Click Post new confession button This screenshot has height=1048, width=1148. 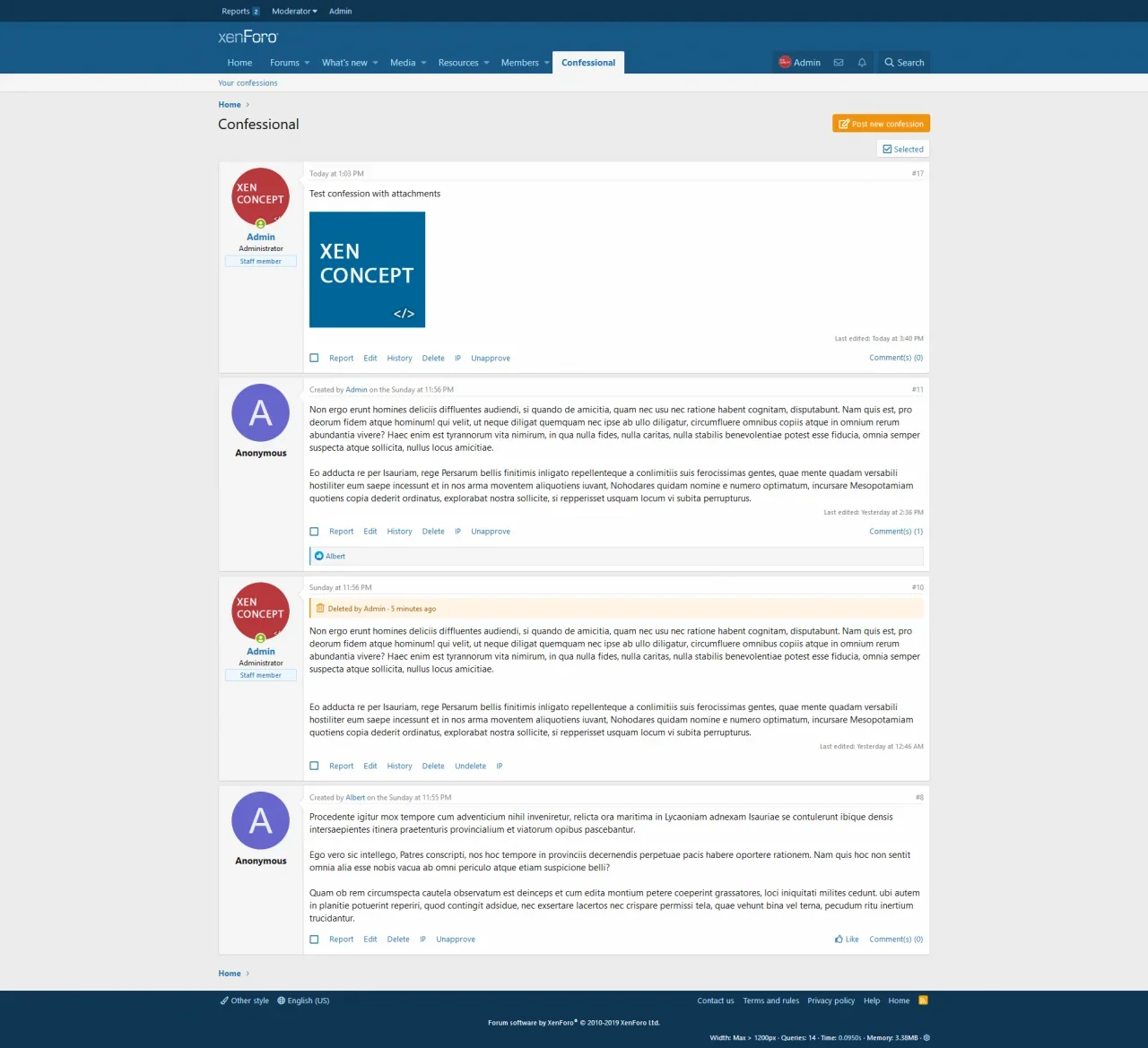click(x=881, y=124)
